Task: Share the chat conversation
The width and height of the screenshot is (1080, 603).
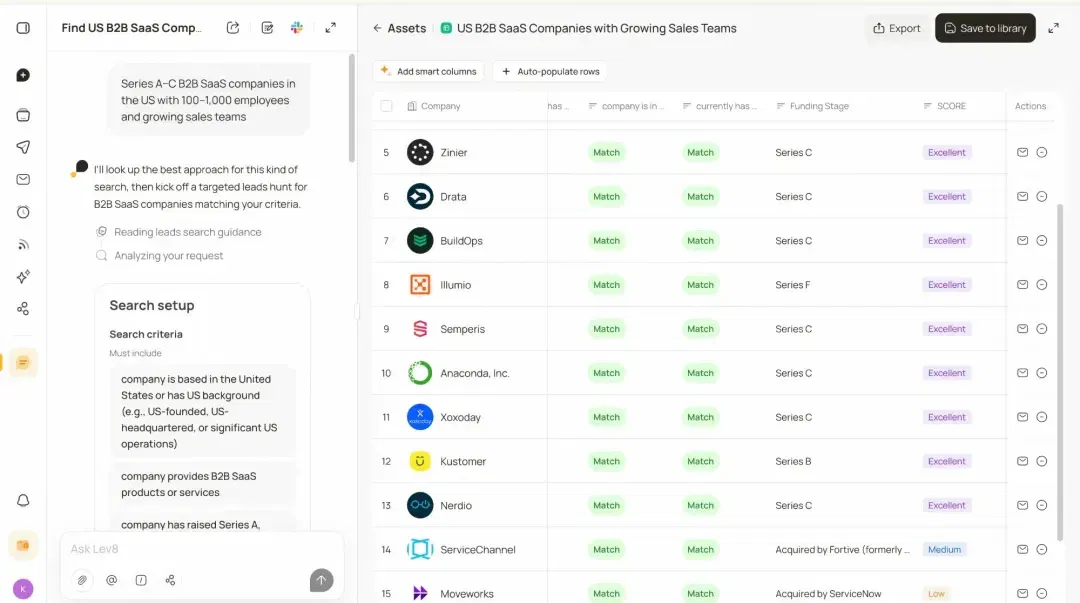Action: tap(233, 28)
